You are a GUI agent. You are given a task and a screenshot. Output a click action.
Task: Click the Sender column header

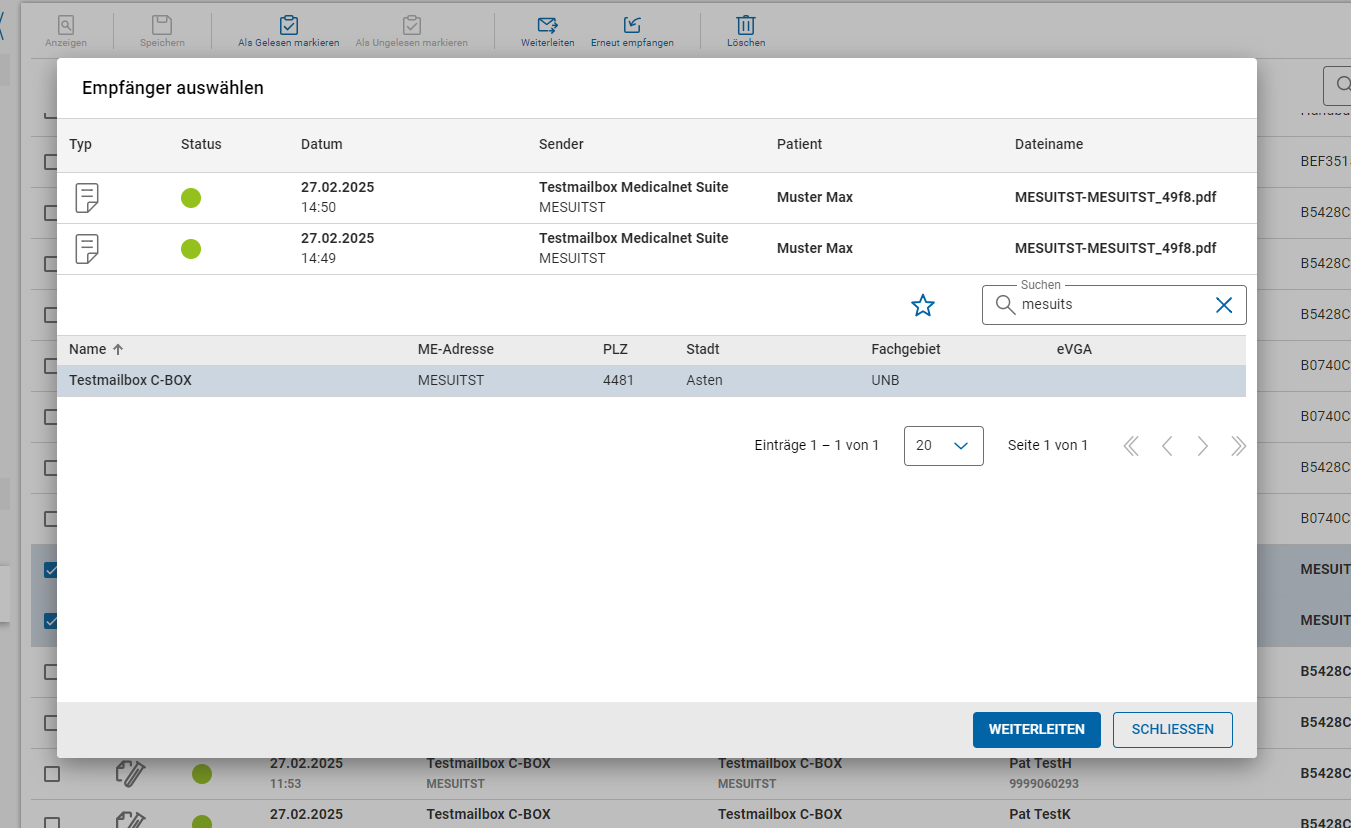[561, 144]
